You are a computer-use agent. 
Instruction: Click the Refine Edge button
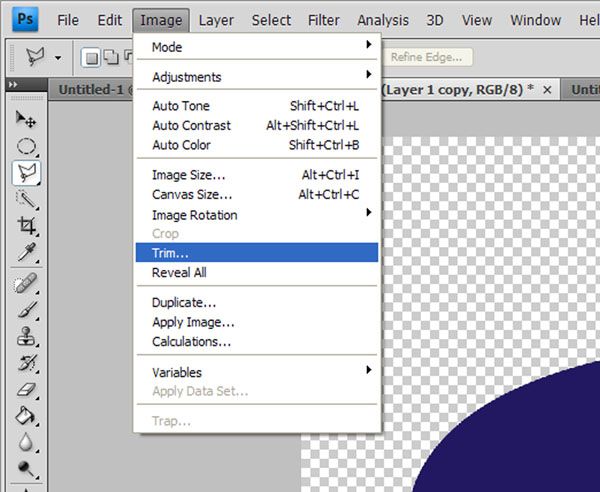[427, 57]
